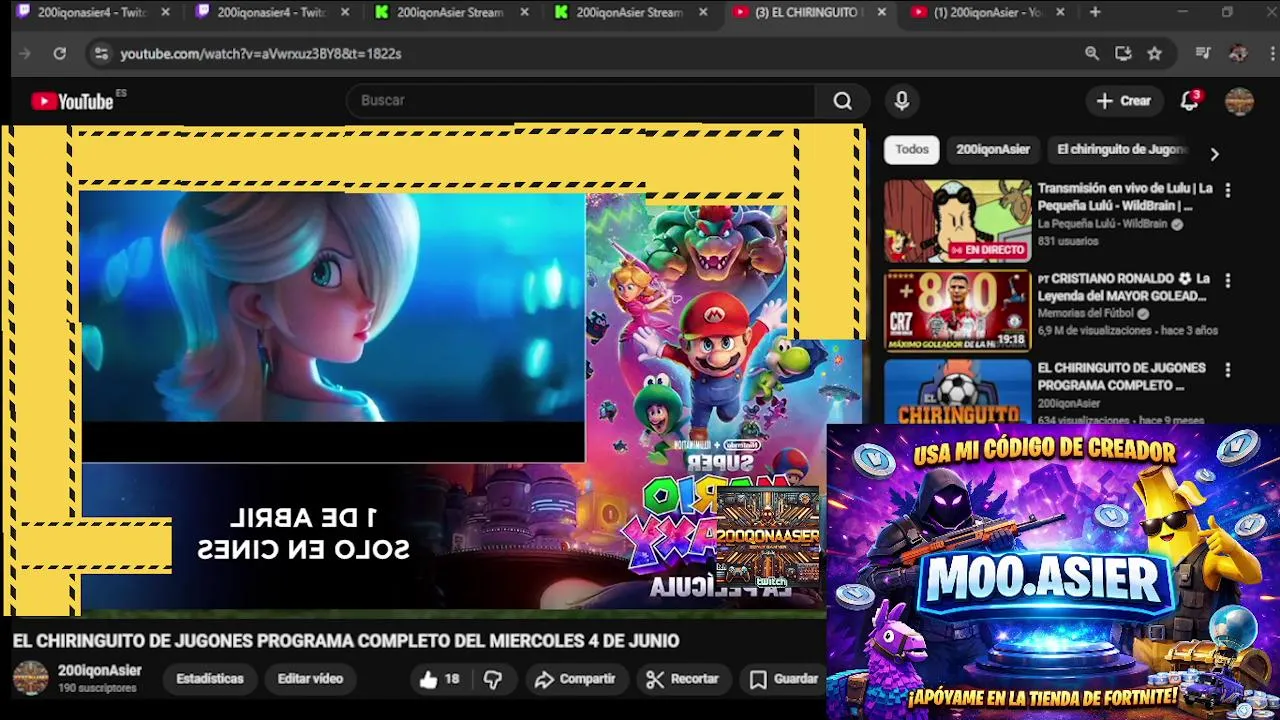
Task: Click the video title EL CHIRINGUITO DE JUGONES
Action: tap(346, 641)
